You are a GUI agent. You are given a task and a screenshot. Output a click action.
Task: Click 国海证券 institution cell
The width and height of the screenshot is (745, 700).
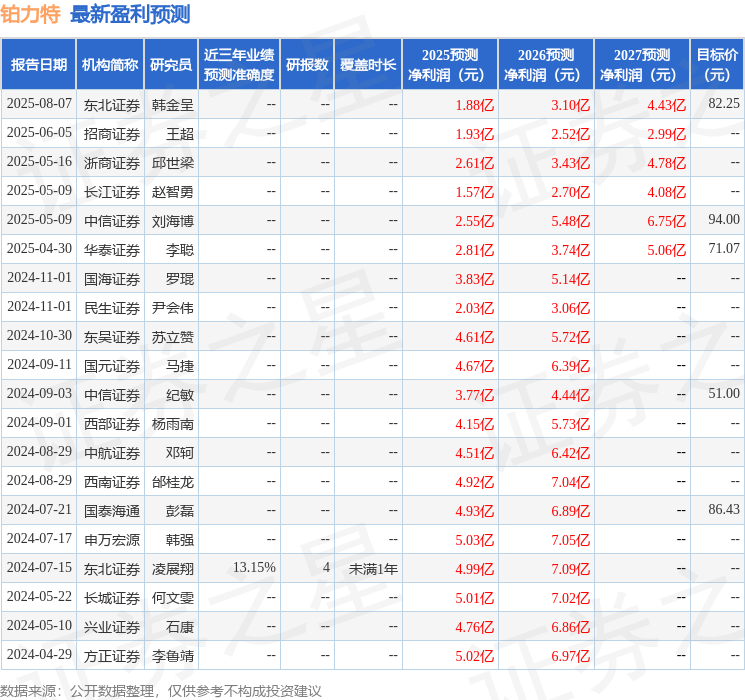(x=112, y=279)
